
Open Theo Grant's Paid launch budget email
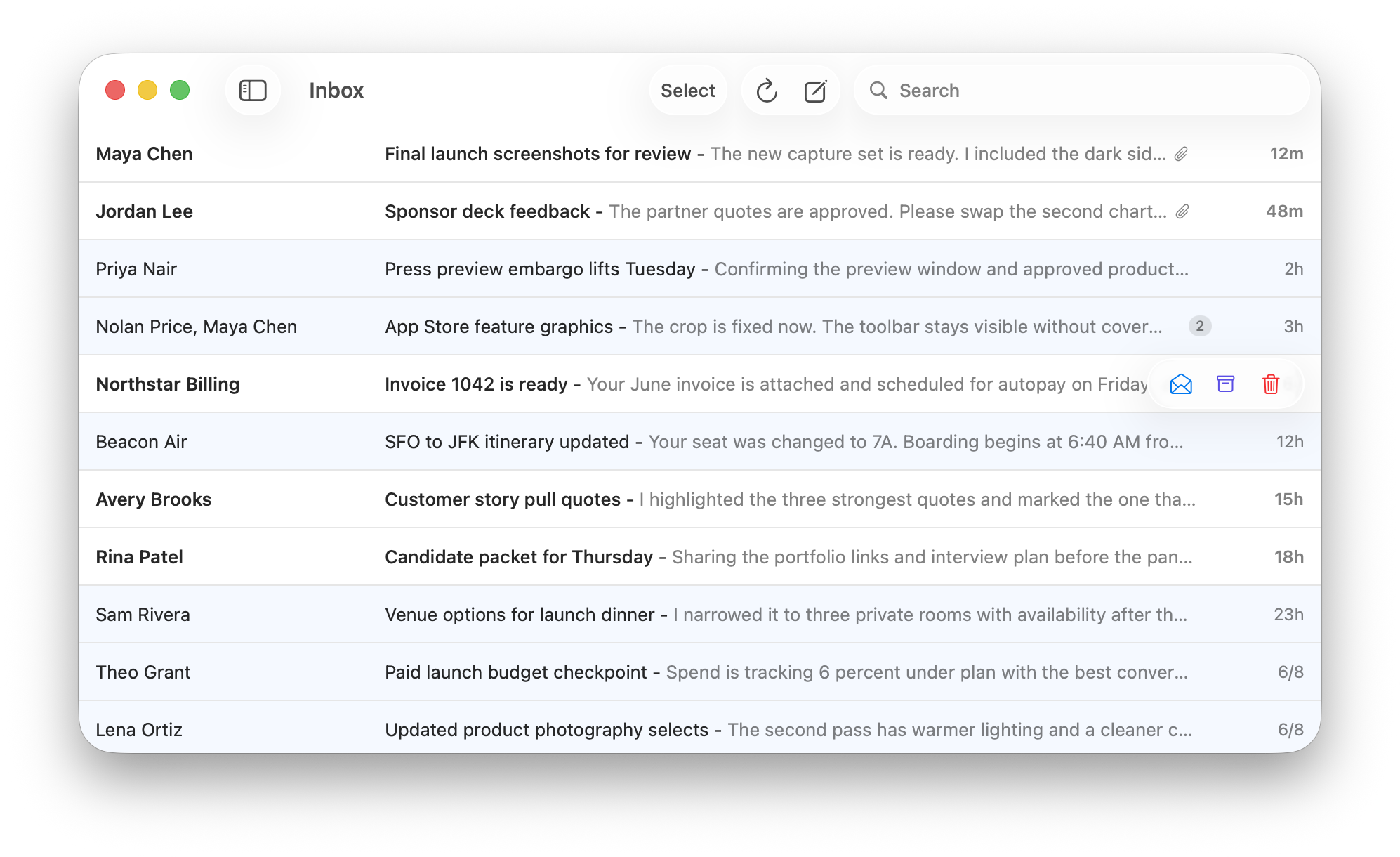(700, 672)
